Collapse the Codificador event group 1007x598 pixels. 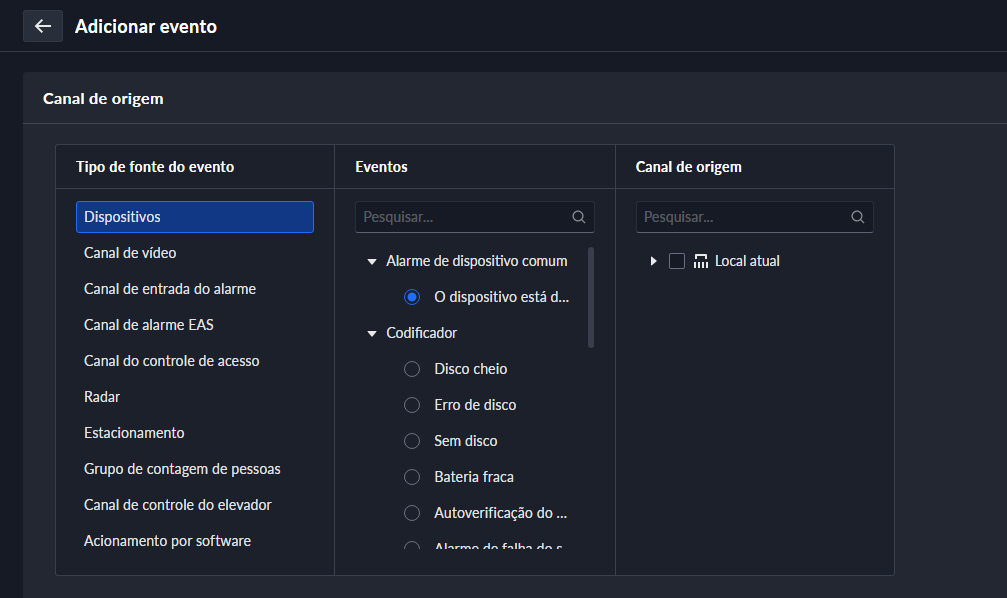[372, 333]
